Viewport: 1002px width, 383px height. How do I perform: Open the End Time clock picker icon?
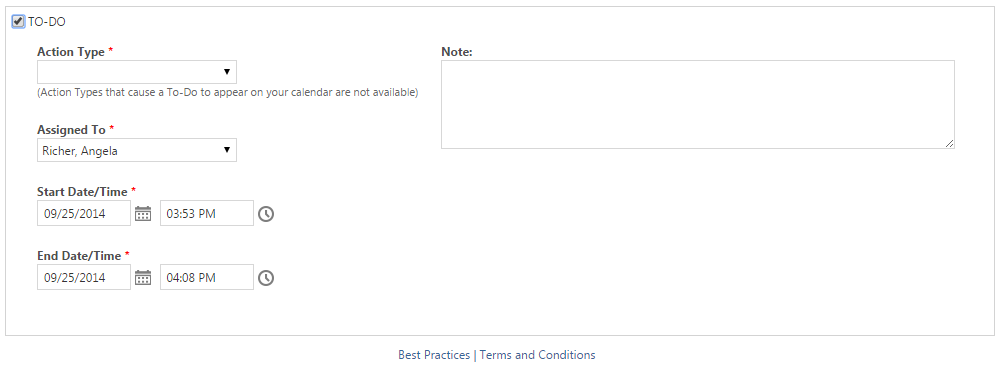[266, 277]
